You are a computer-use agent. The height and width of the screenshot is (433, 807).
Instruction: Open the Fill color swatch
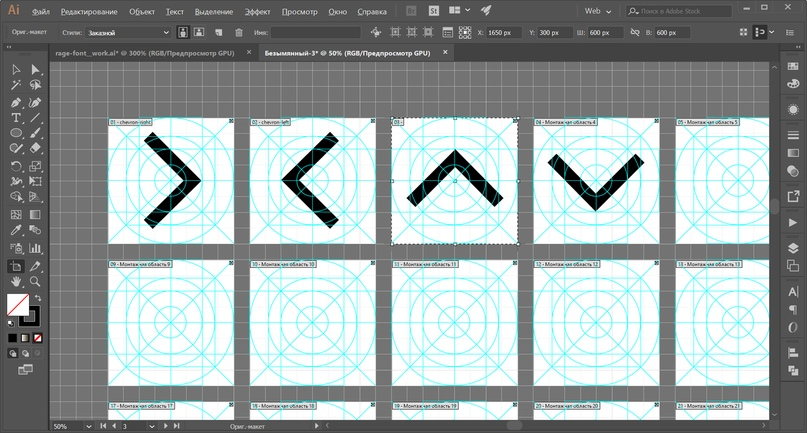point(17,305)
